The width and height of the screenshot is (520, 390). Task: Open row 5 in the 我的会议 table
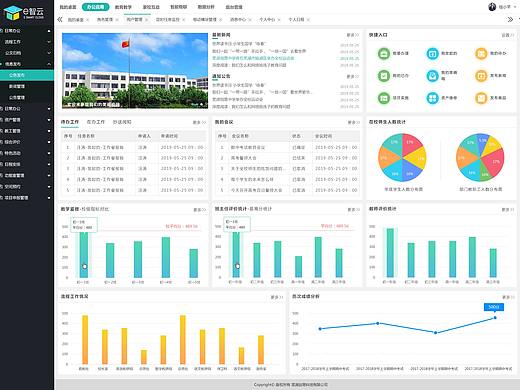click(287, 190)
